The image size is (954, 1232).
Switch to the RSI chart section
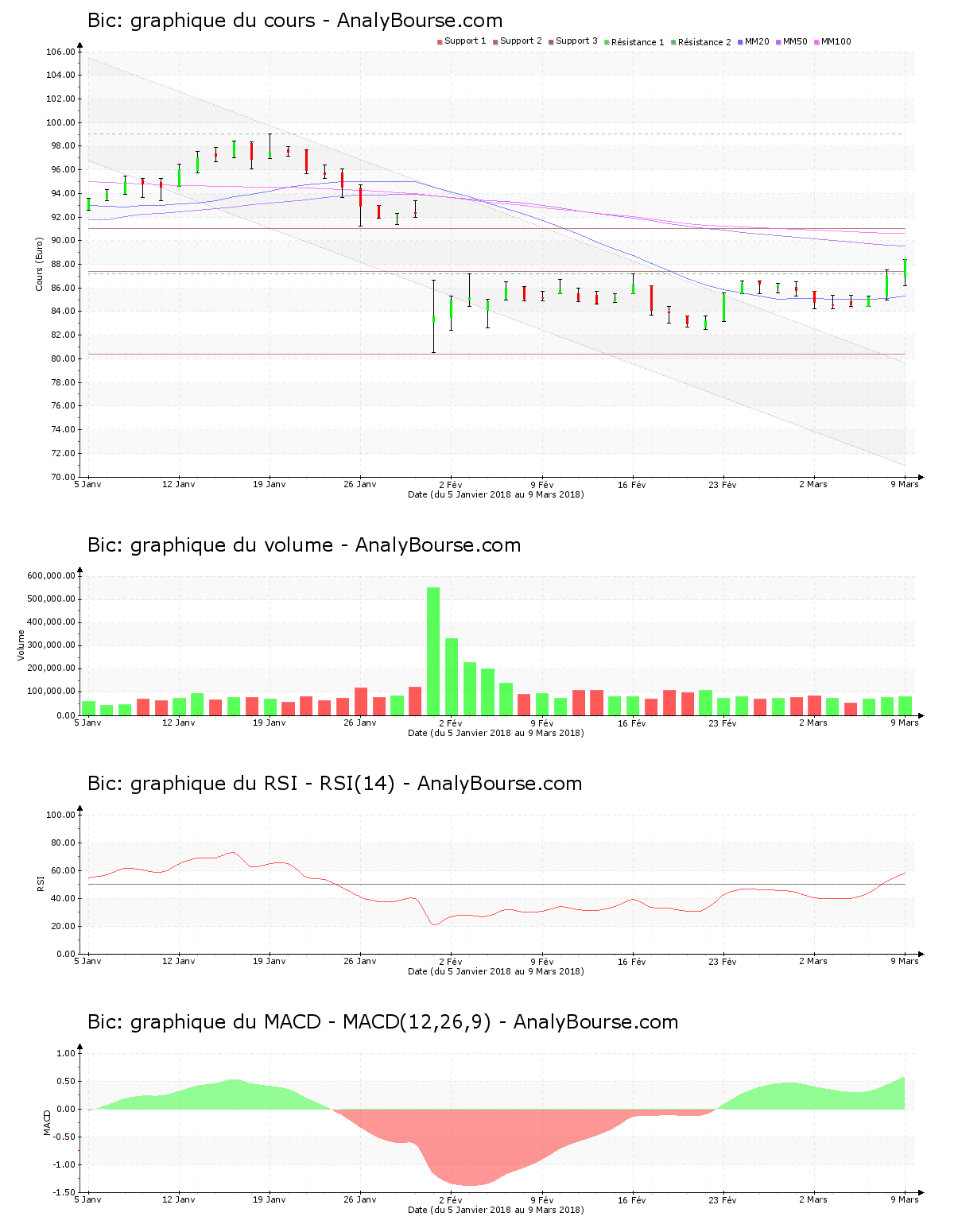point(334,784)
